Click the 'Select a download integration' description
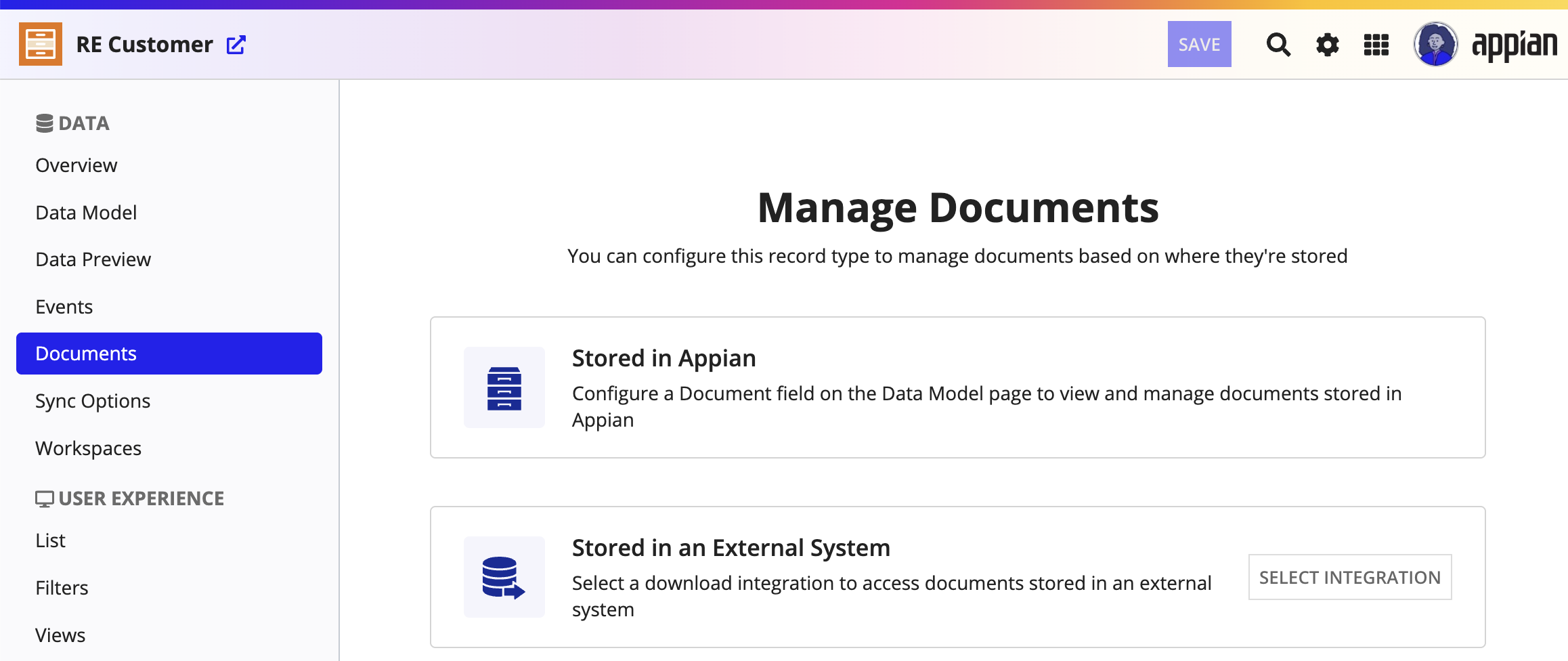Screen dimensions: 1568x661 click(x=892, y=596)
